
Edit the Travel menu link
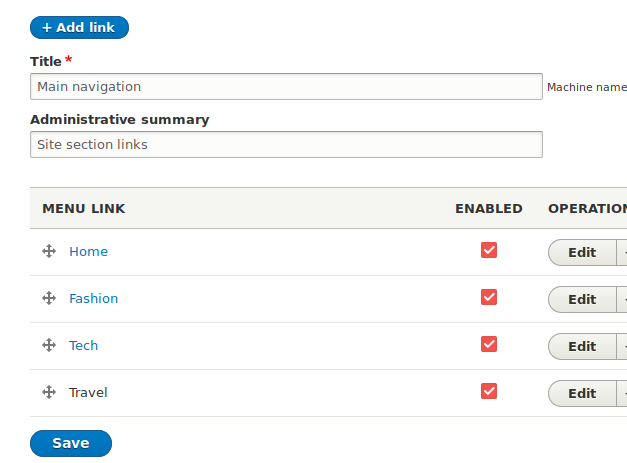click(582, 393)
